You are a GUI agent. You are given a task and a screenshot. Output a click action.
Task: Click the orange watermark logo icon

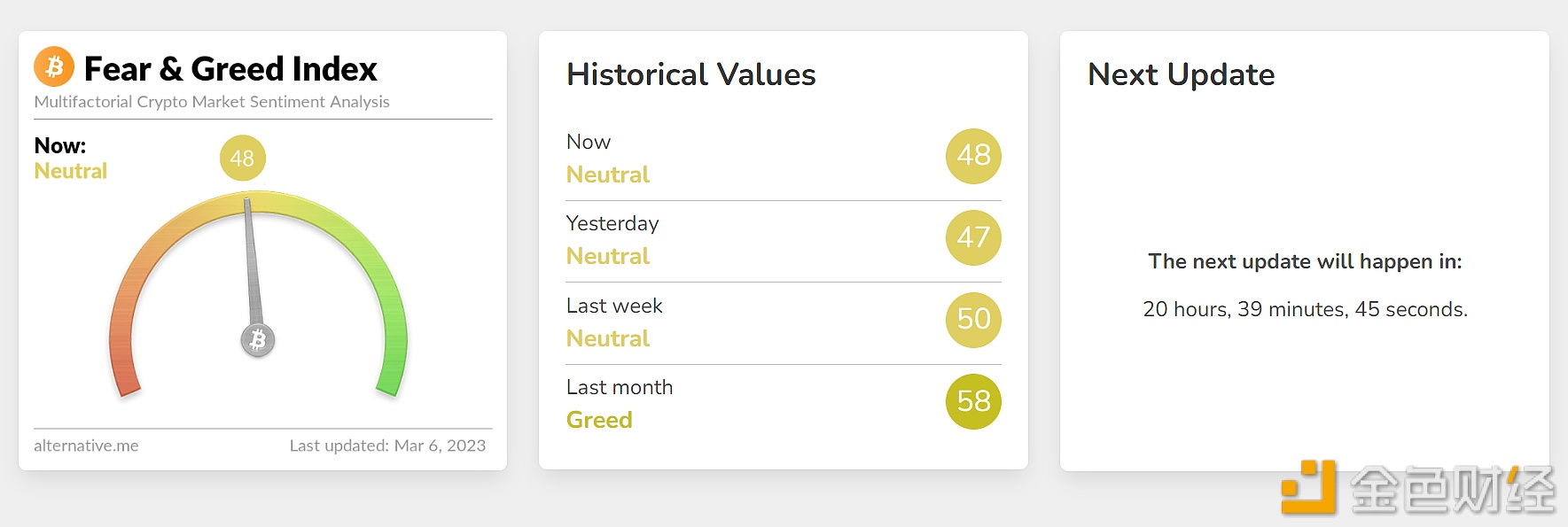click(x=1308, y=486)
